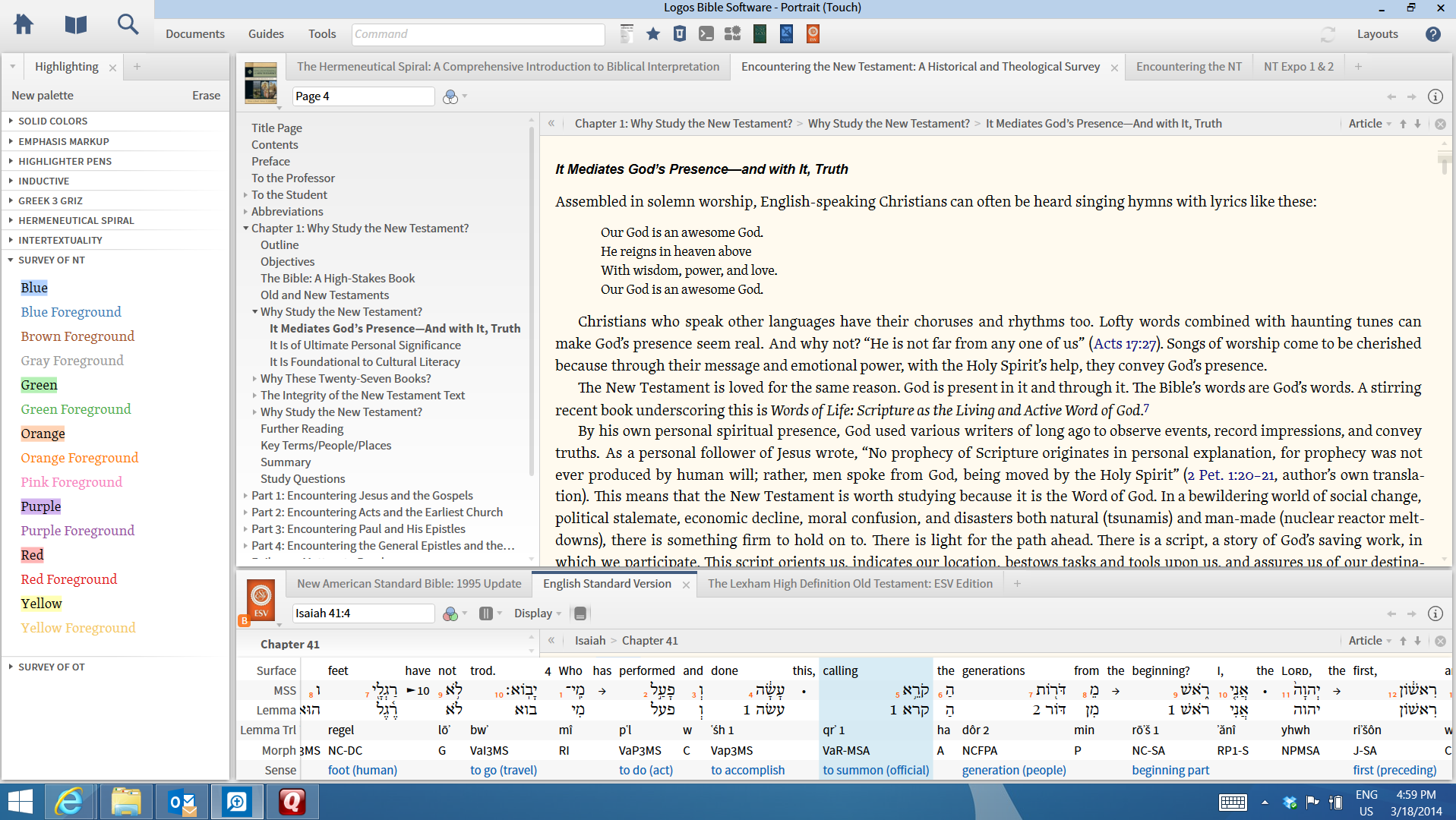Open Outlook from the taskbar
Image resolution: width=1456 pixels, height=820 pixels.
(182, 802)
